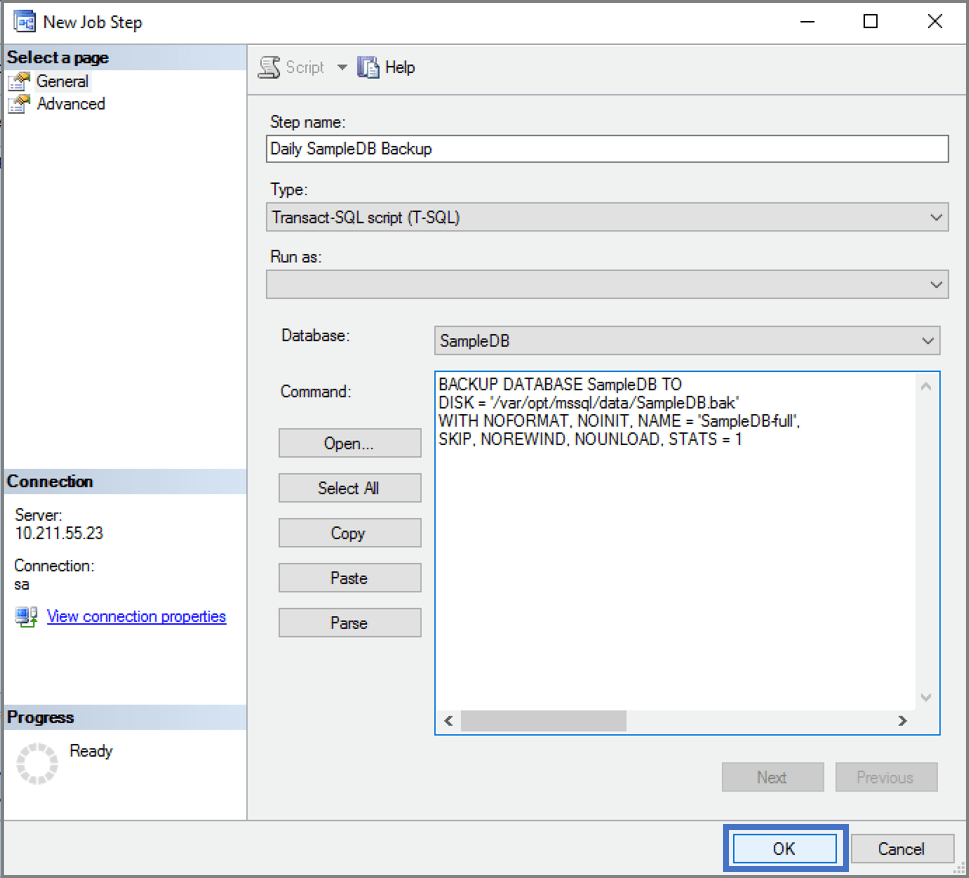Click inside the Step name field
Image resolution: width=969 pixels, height=878 pixels.
pos(606,148)
